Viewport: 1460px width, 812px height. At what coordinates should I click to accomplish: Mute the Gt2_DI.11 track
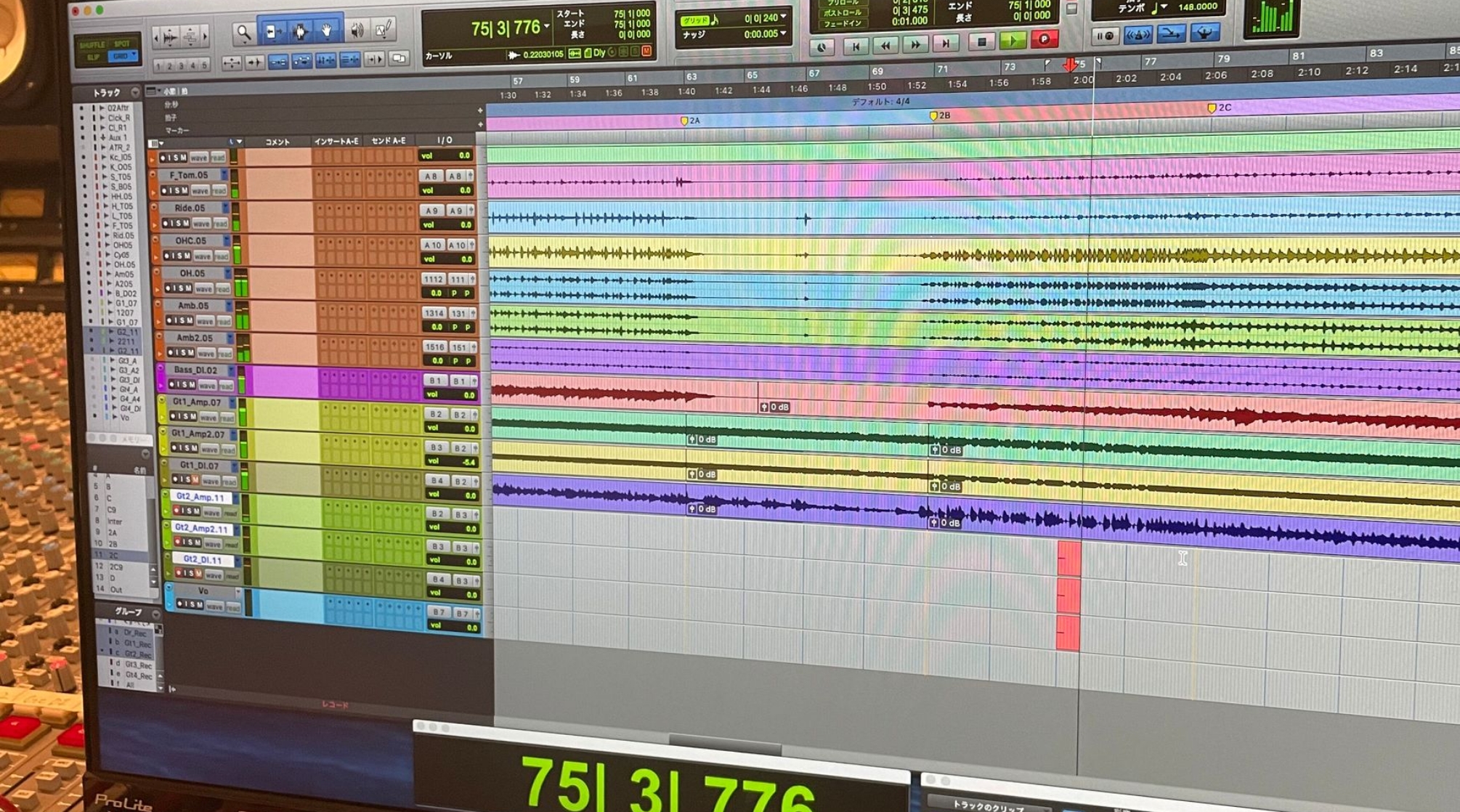[198, 574]
